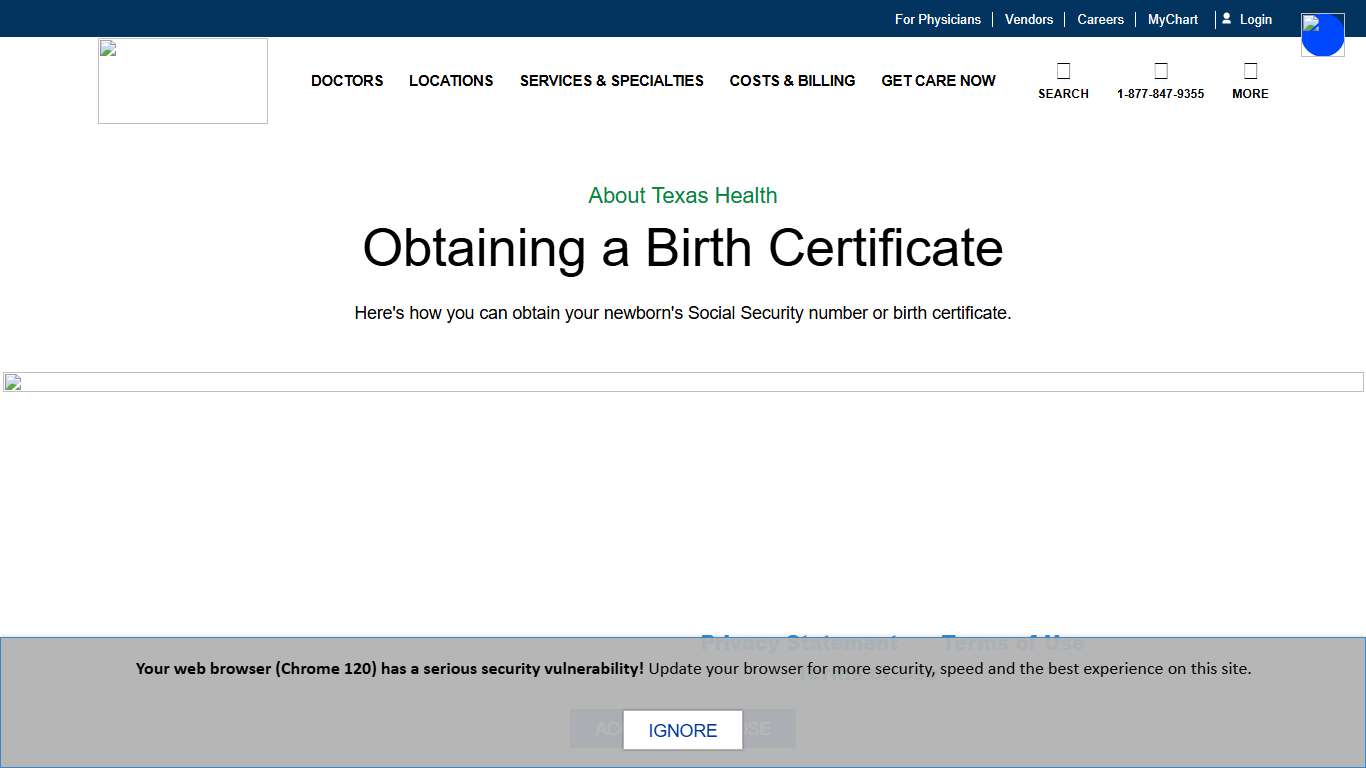
Task: Click the Careers link
Action: pyautogui.click(x=1100, y=19)
